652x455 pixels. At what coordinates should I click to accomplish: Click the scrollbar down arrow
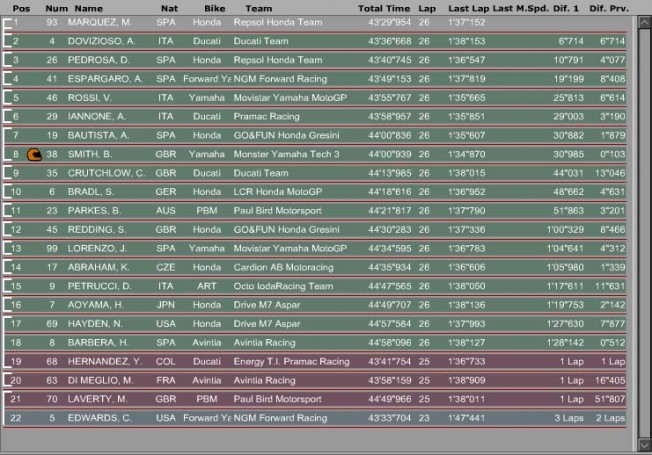645,445
